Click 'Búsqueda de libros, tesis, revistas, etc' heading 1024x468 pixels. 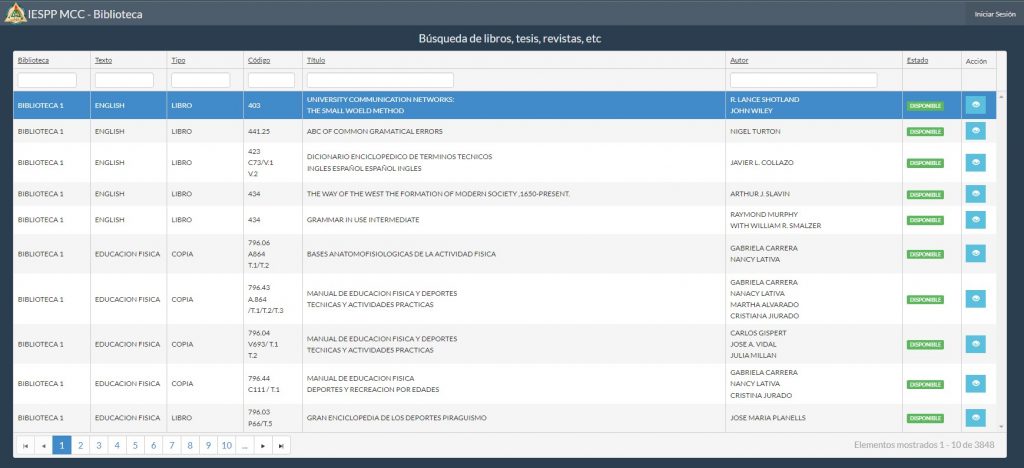510,39
